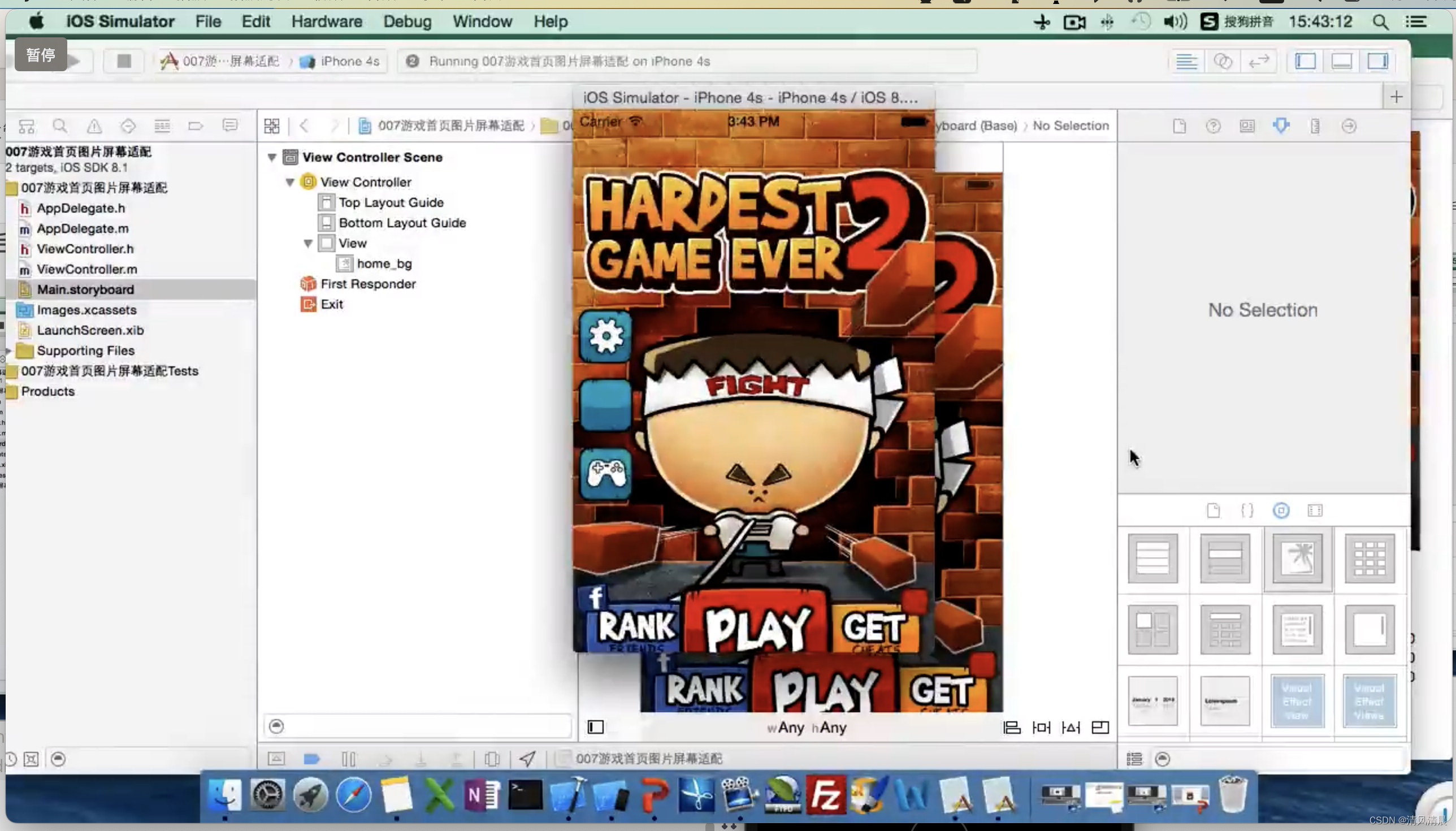Show the code snippet library braces icon
Image resolution: width=1456 pixels, height=831 pixels.
[1247, 510]
